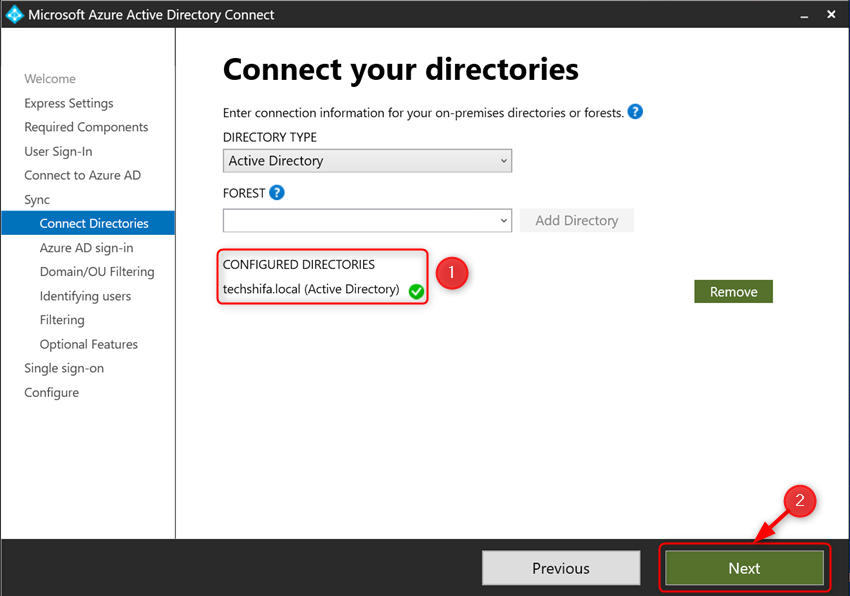Click Next to continue the wizard
Viewport: 850px width, 596px height.
pyautogui.click(x=744, y=567)
